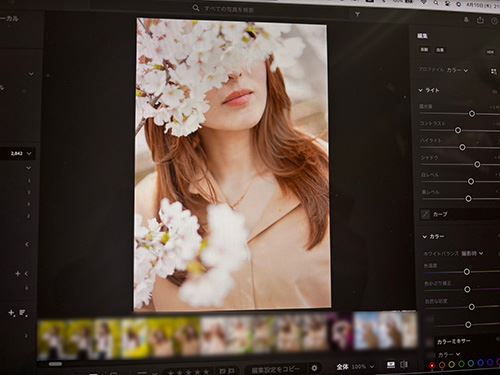
Task: Select the blue channel in Color Mixer
Action: click(x=481, y=362)
